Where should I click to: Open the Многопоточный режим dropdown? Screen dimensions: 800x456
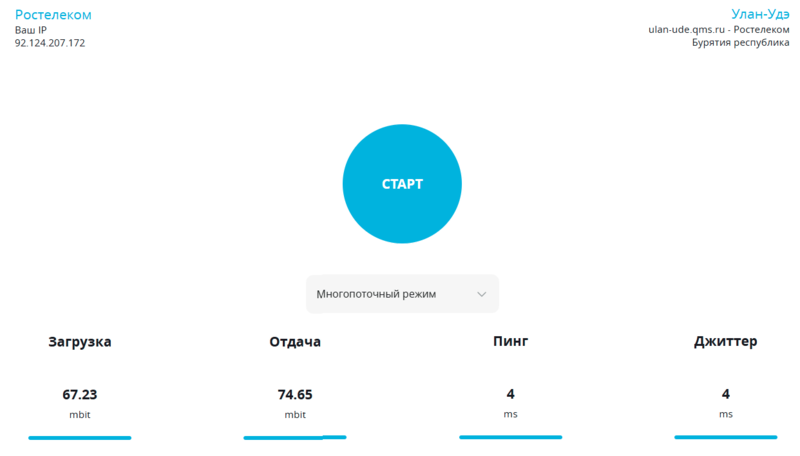[x=390, y=294]
